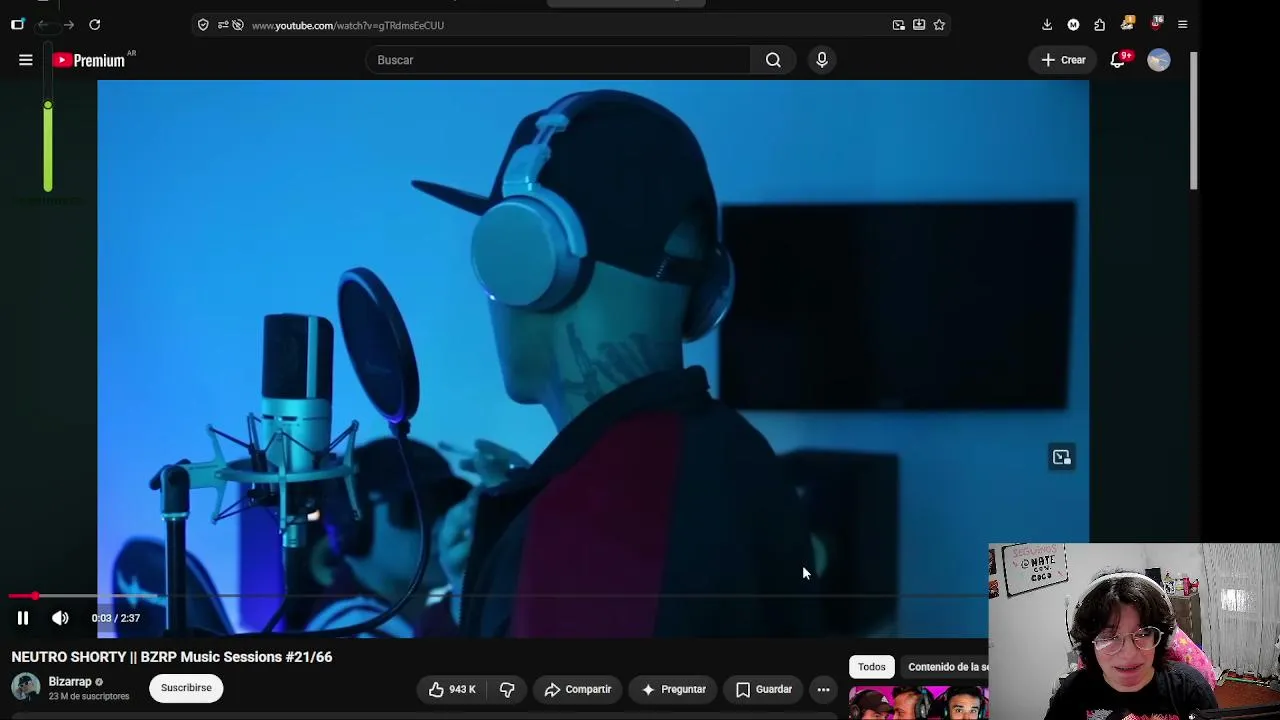1280x720 pixels.
Task: Open the account avatar menu
Action: 1159,60
